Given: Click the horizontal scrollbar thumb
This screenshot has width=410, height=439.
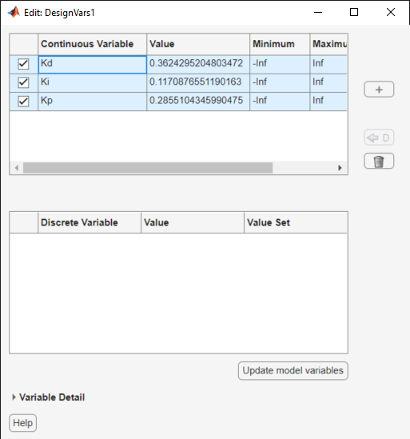Looking at the screenshot, I should point(148,168).
